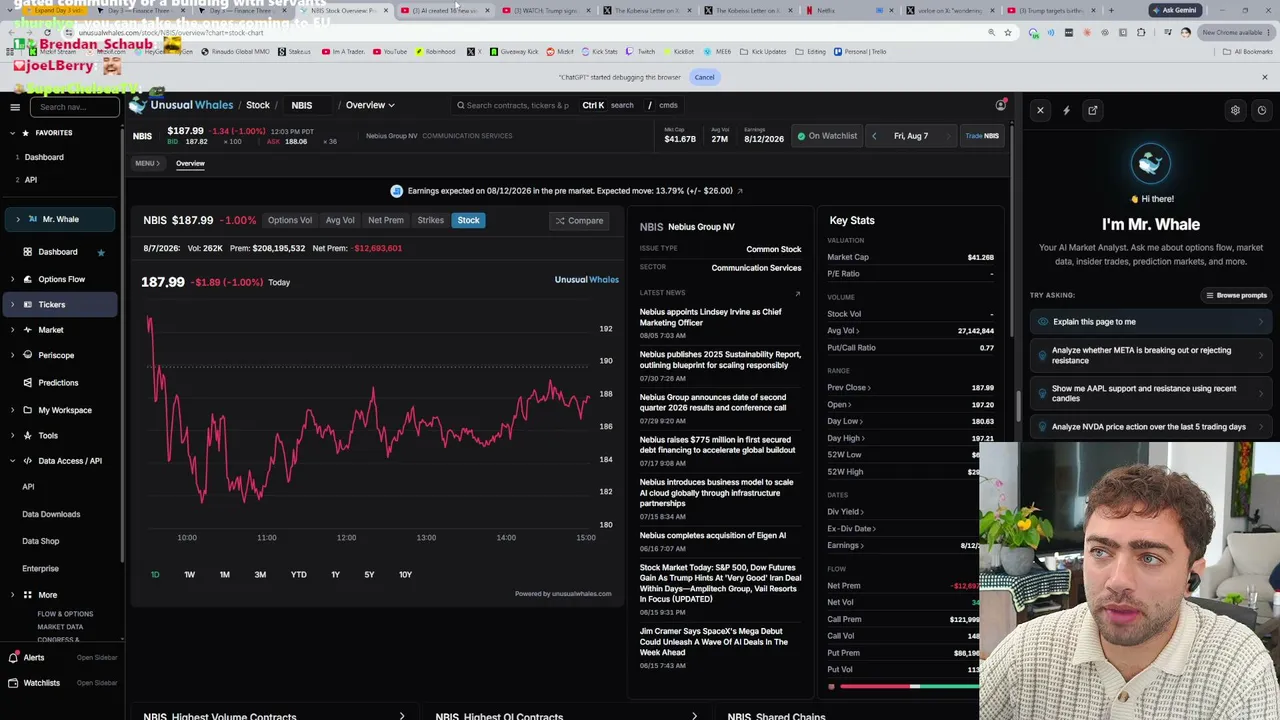Go to next date with right arrow
1280x720 pixels.
[946, 136]
